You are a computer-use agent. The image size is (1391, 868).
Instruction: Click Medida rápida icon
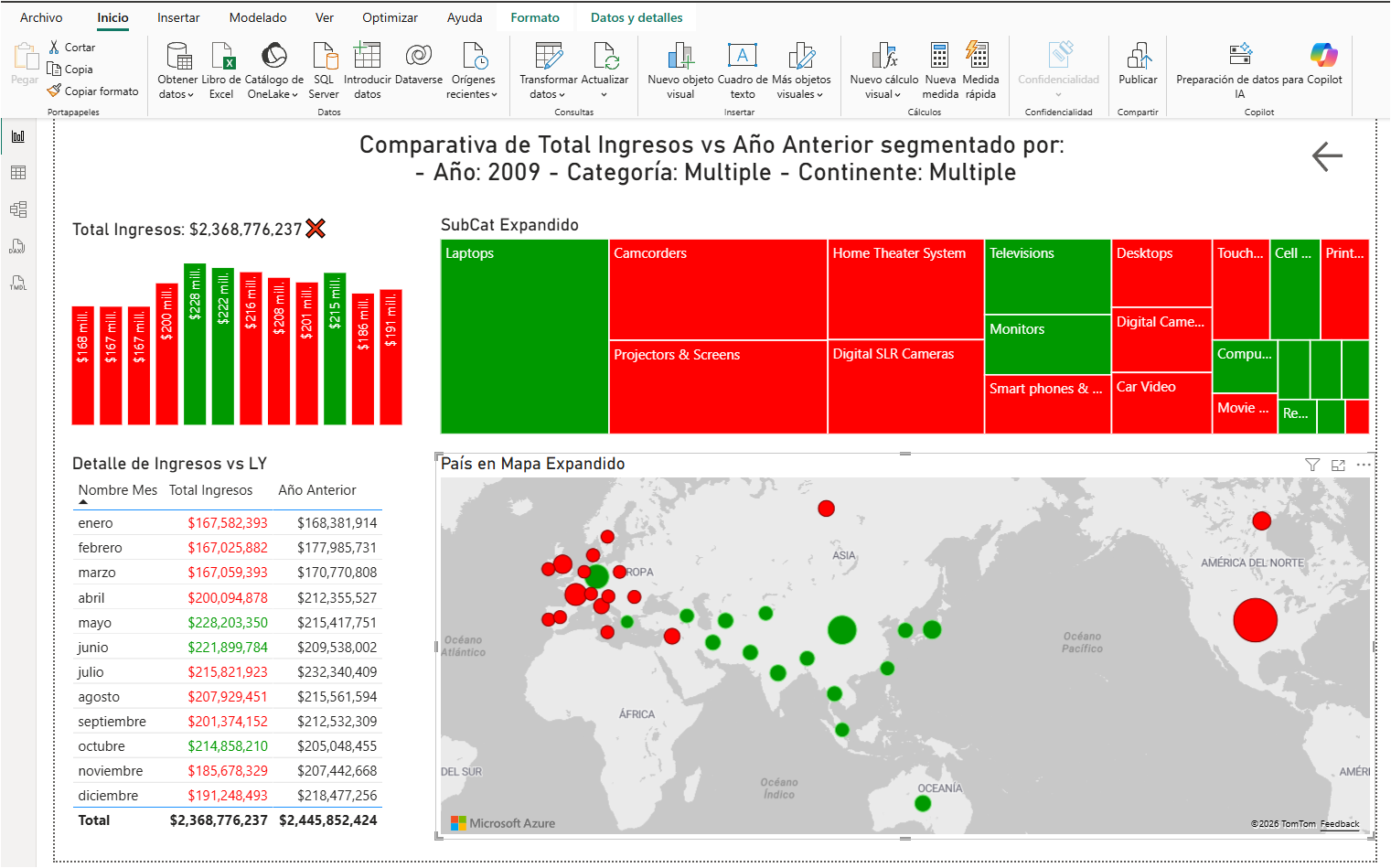coord(978,55)
